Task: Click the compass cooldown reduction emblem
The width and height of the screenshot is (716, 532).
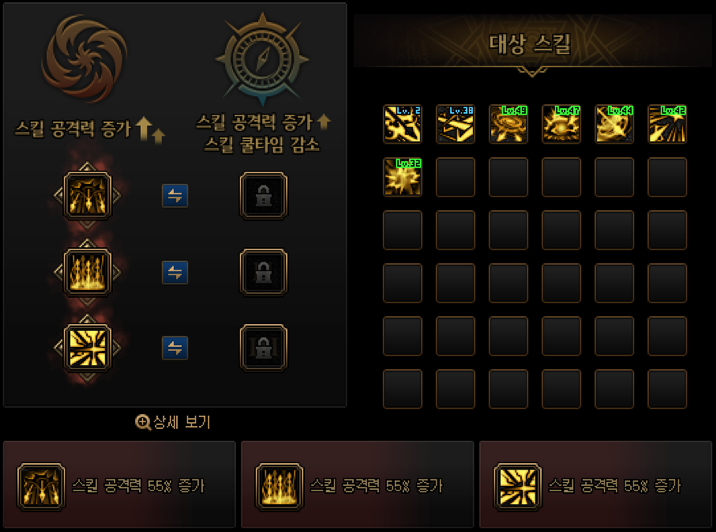Action: pos(262,59)
